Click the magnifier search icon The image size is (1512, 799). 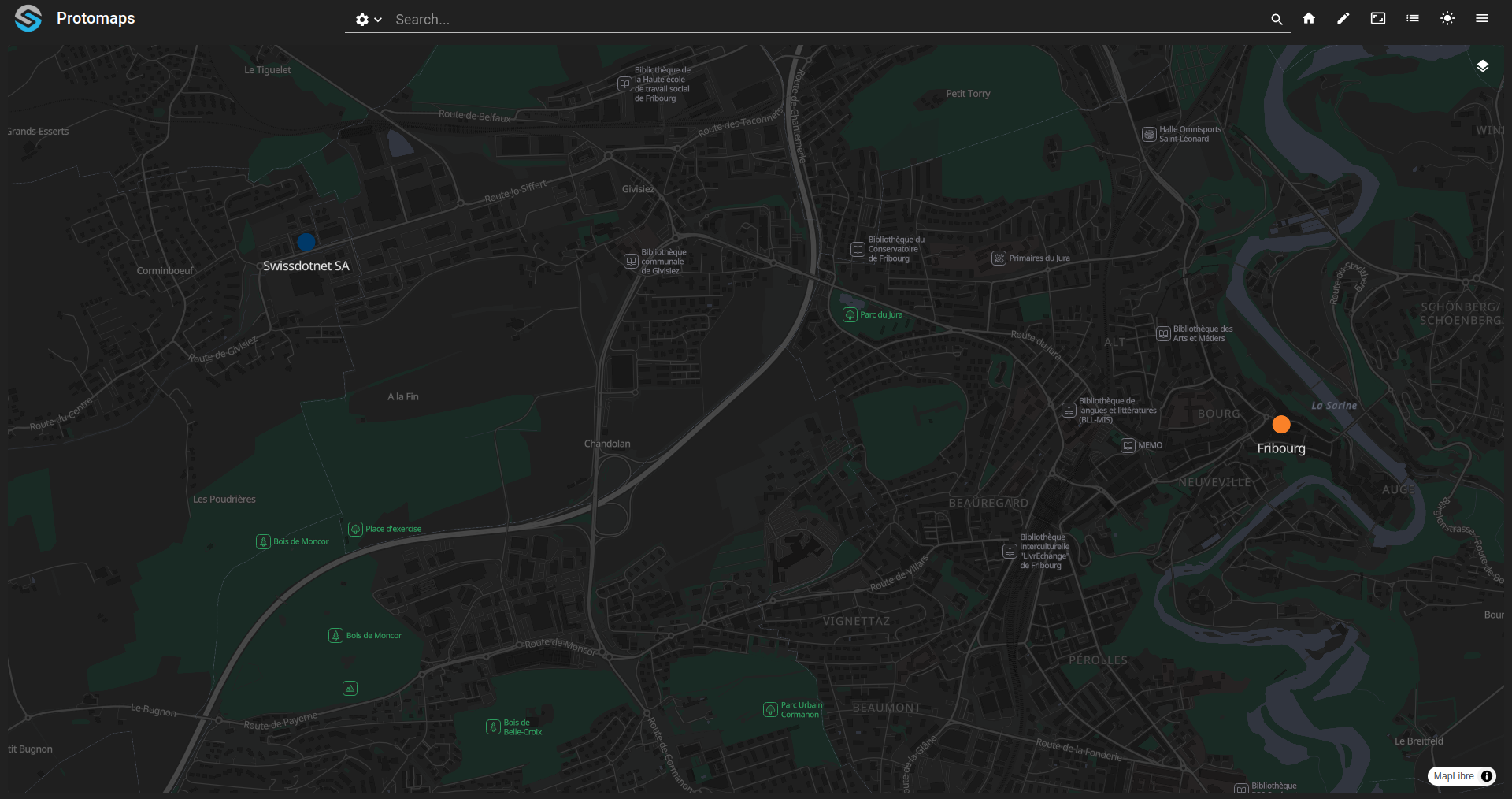[1277, 19]
